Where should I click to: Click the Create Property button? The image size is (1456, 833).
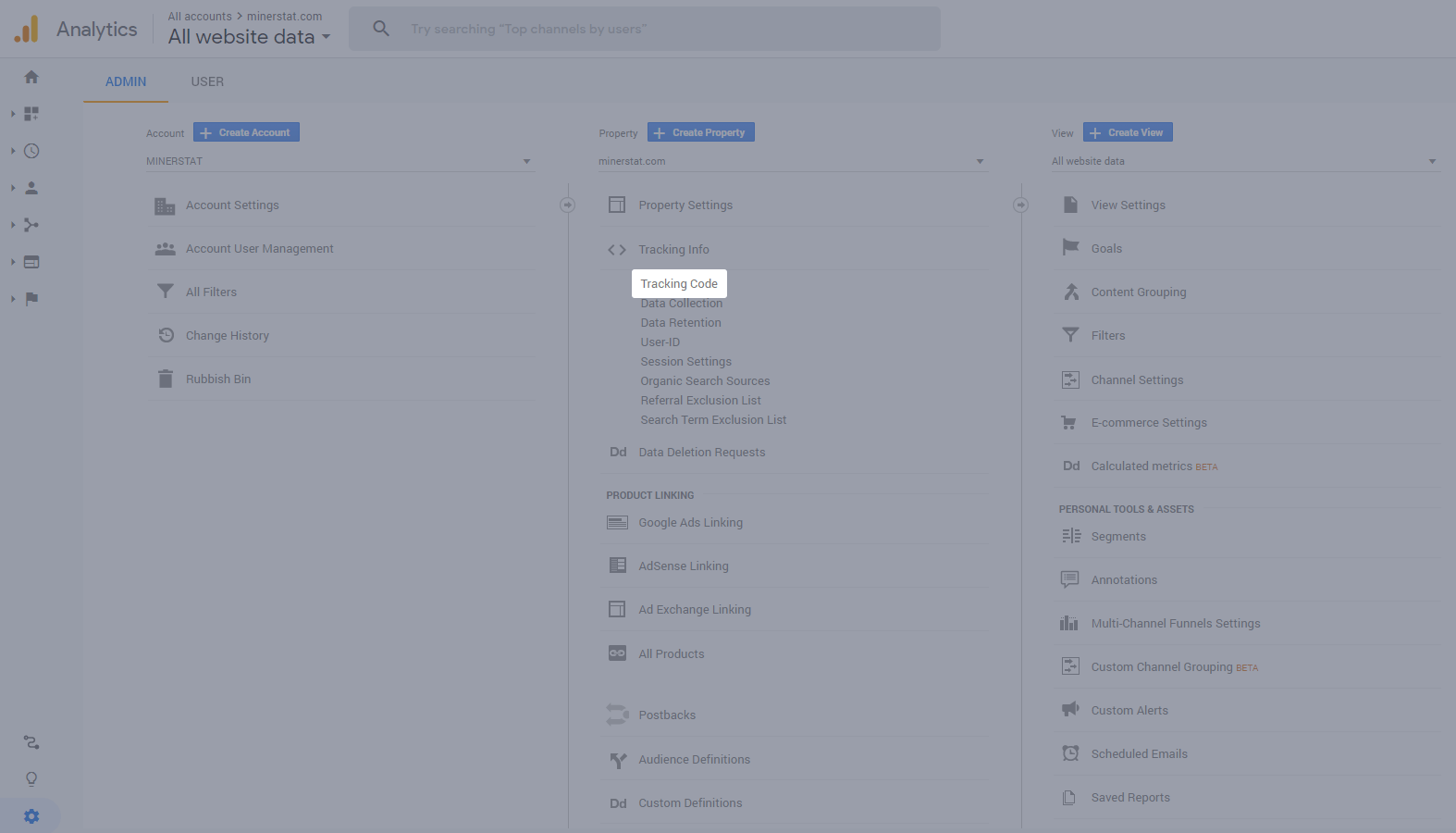pos(701,132)
